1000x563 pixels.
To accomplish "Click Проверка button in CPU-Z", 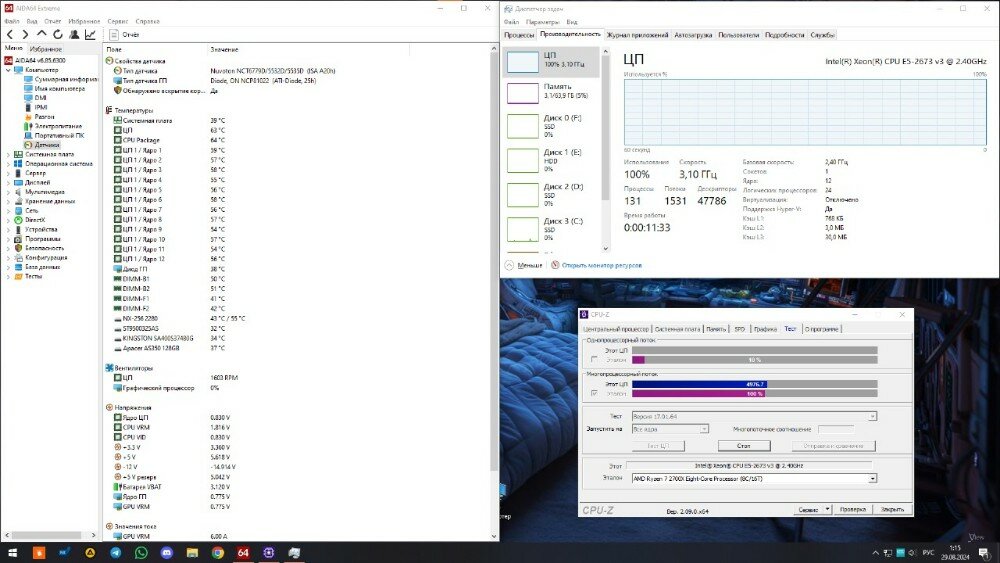I will pos(853,509).
